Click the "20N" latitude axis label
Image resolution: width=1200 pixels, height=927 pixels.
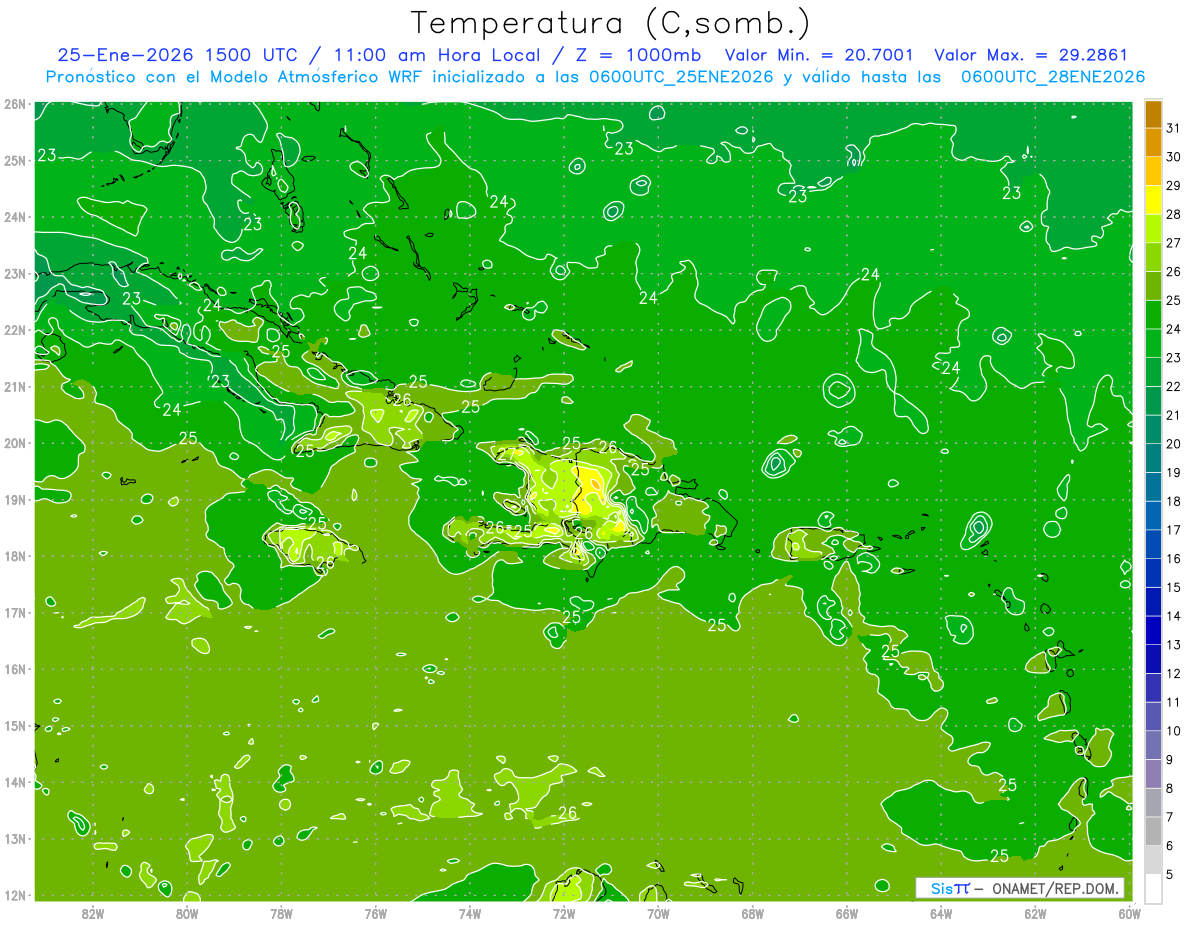14,443
